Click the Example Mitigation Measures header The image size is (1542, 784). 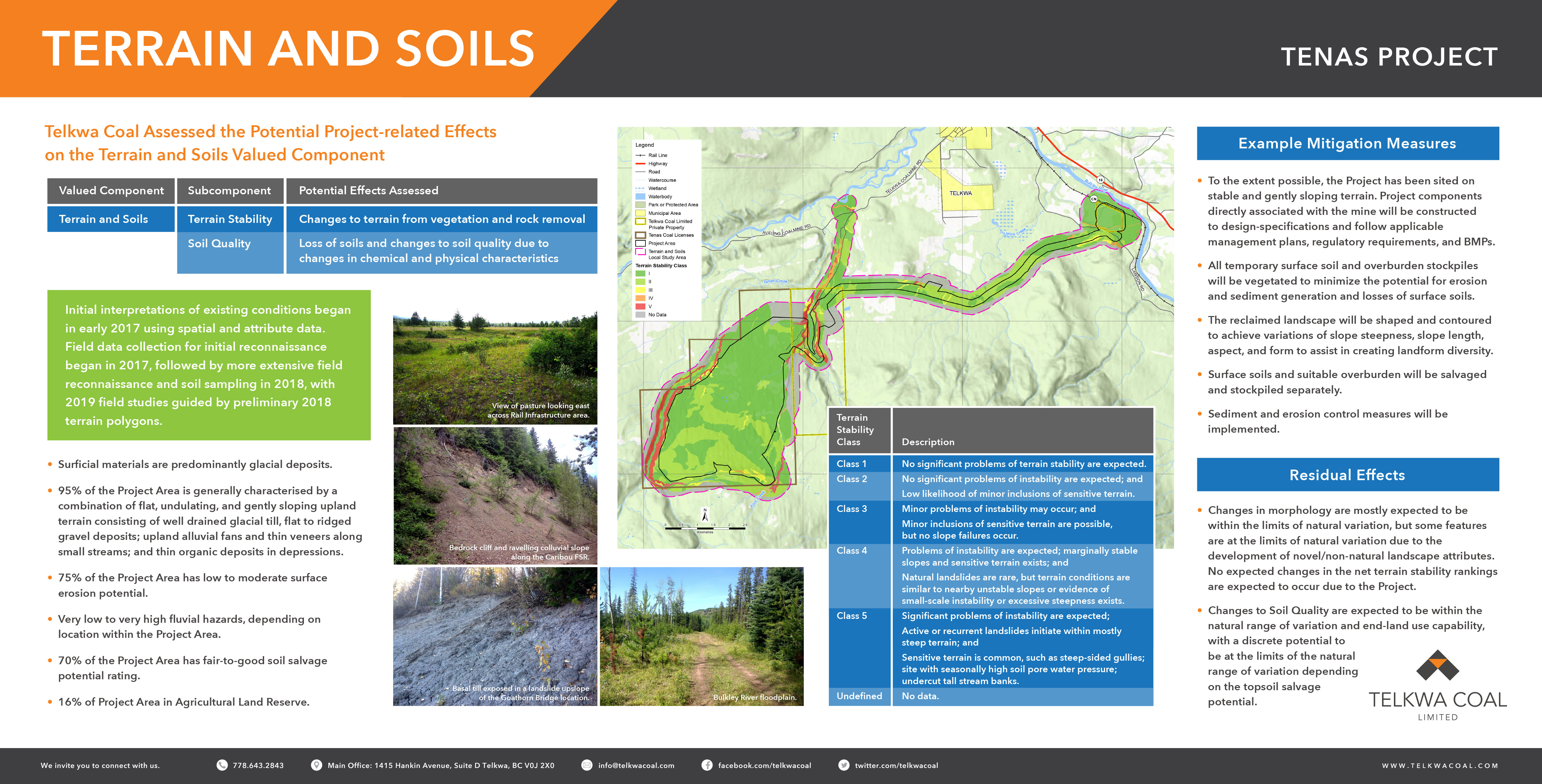(x=1347, y=143)
